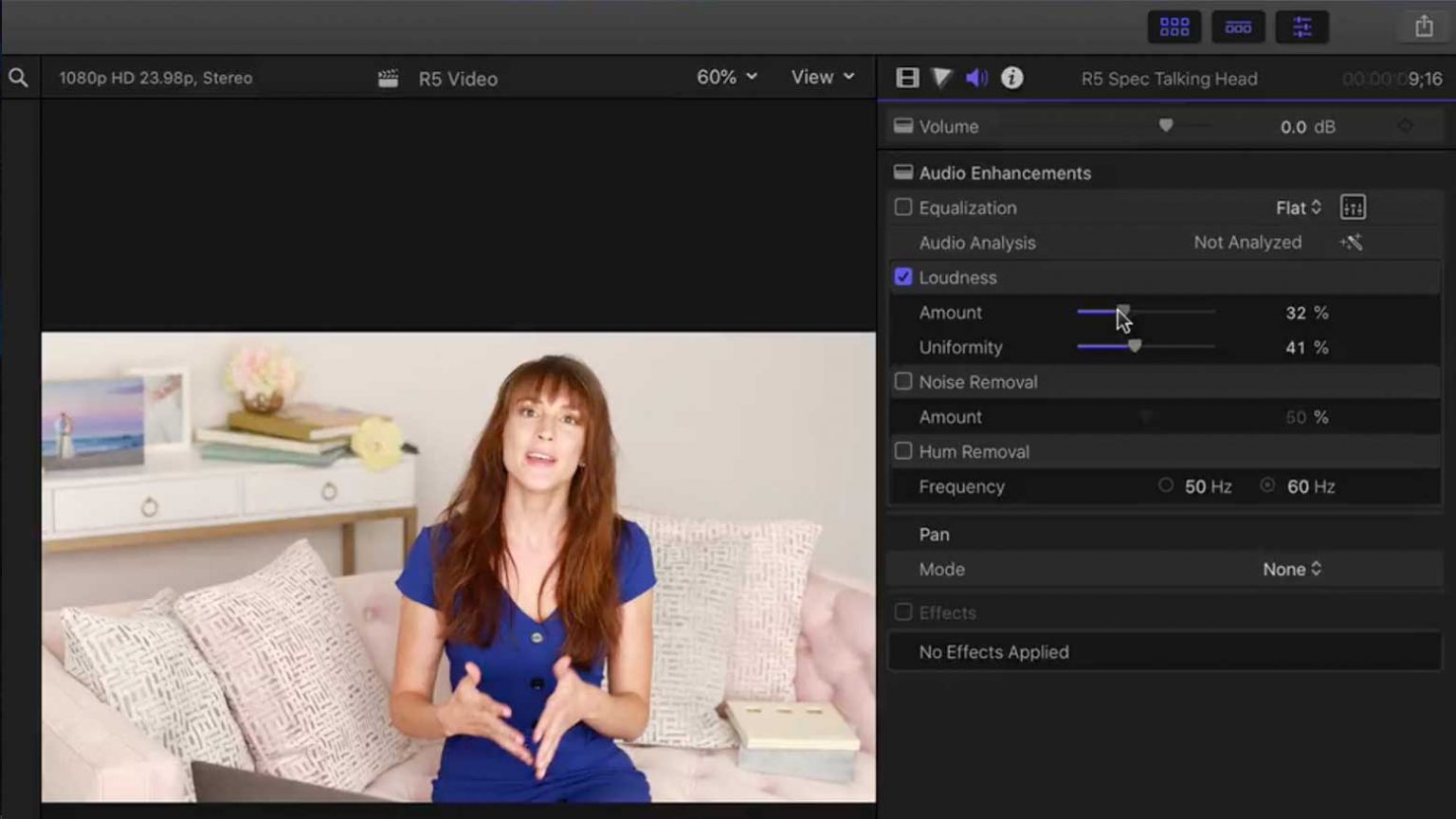Open the Info inspector icon
This screenshot has height=819, width=1456.
[1011, 78]
